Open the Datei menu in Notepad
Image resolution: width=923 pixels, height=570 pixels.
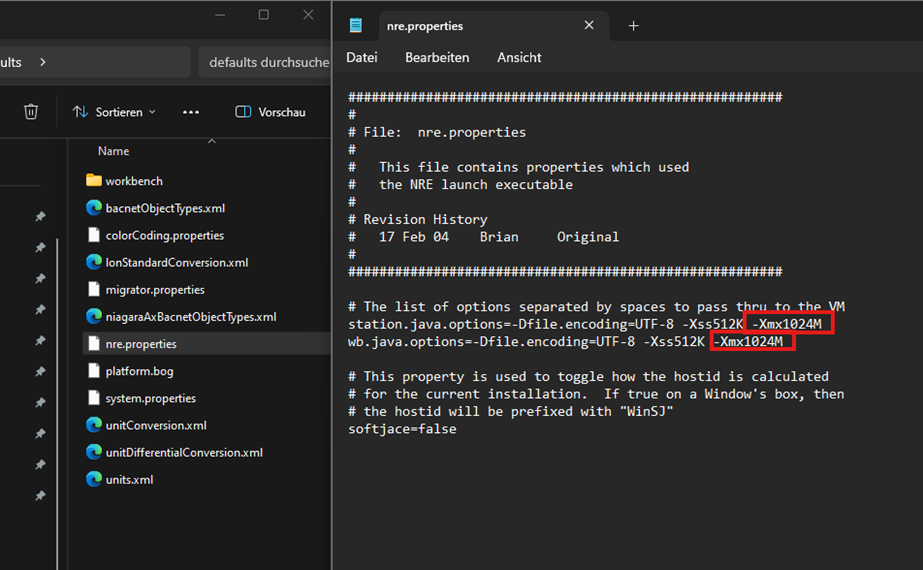point(361,58)
